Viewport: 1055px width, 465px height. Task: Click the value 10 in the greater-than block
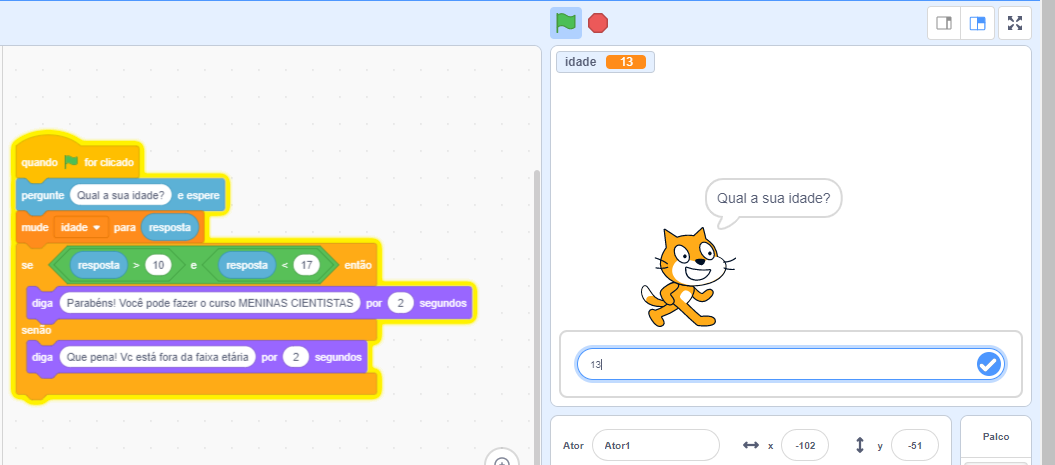coord(158,265)
